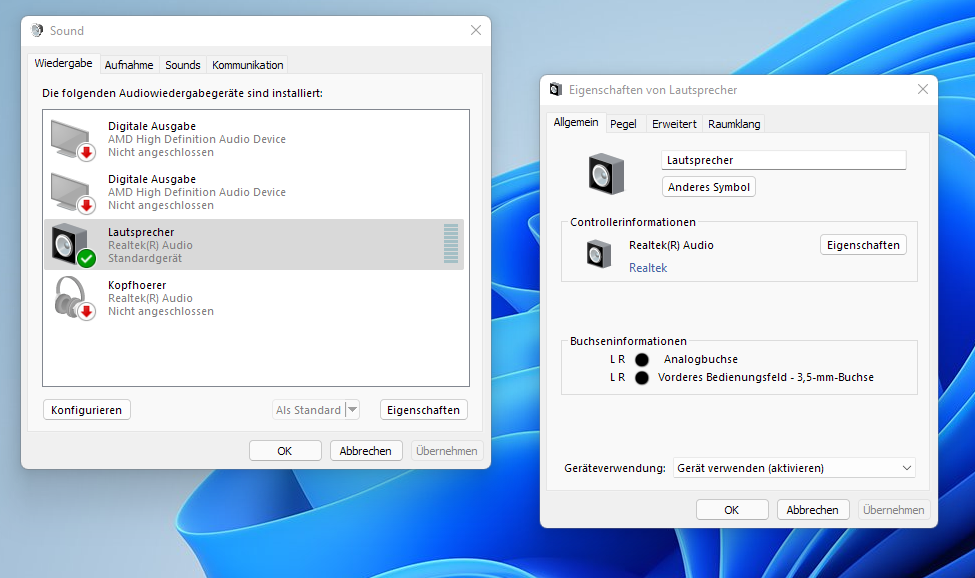
Task: Switch to the Sounds tab
Action: click(x=183, y=65)
